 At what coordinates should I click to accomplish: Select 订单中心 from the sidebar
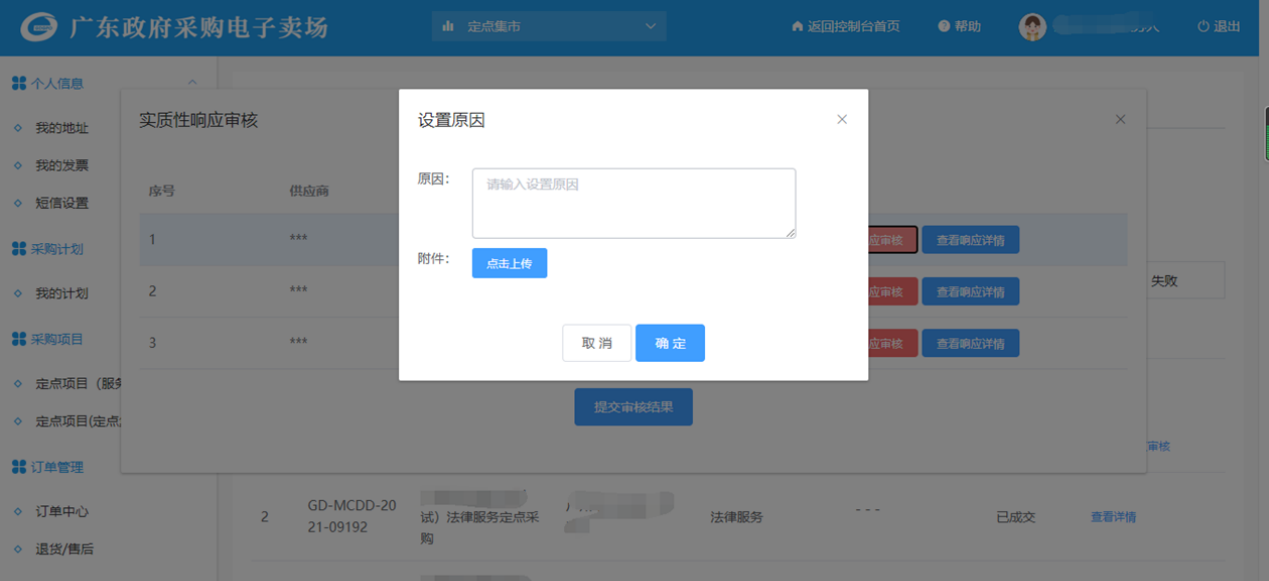(x=62, y=511)
